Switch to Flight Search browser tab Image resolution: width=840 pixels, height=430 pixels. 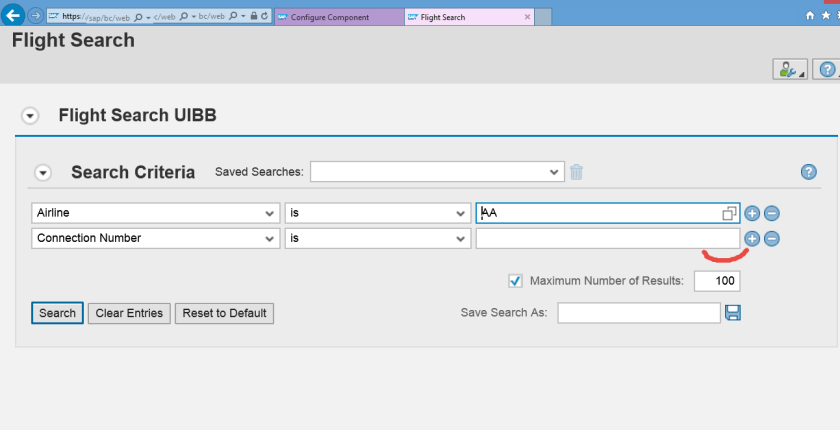pyautogui.click(x=469, y=17)
